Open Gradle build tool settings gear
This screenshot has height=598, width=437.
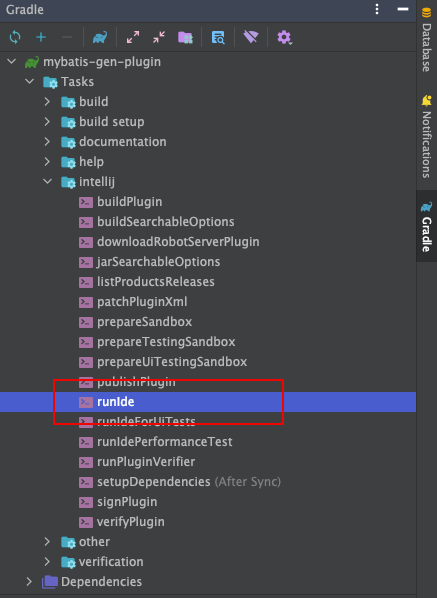pos(284,37)
